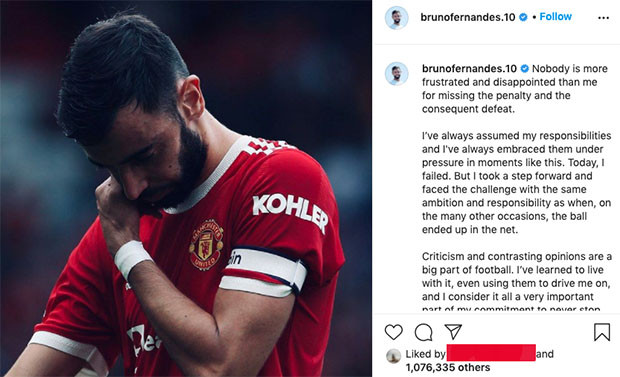620x377 pixels.
Task: Click the redacted liker's name
Action: click(491, 352)
